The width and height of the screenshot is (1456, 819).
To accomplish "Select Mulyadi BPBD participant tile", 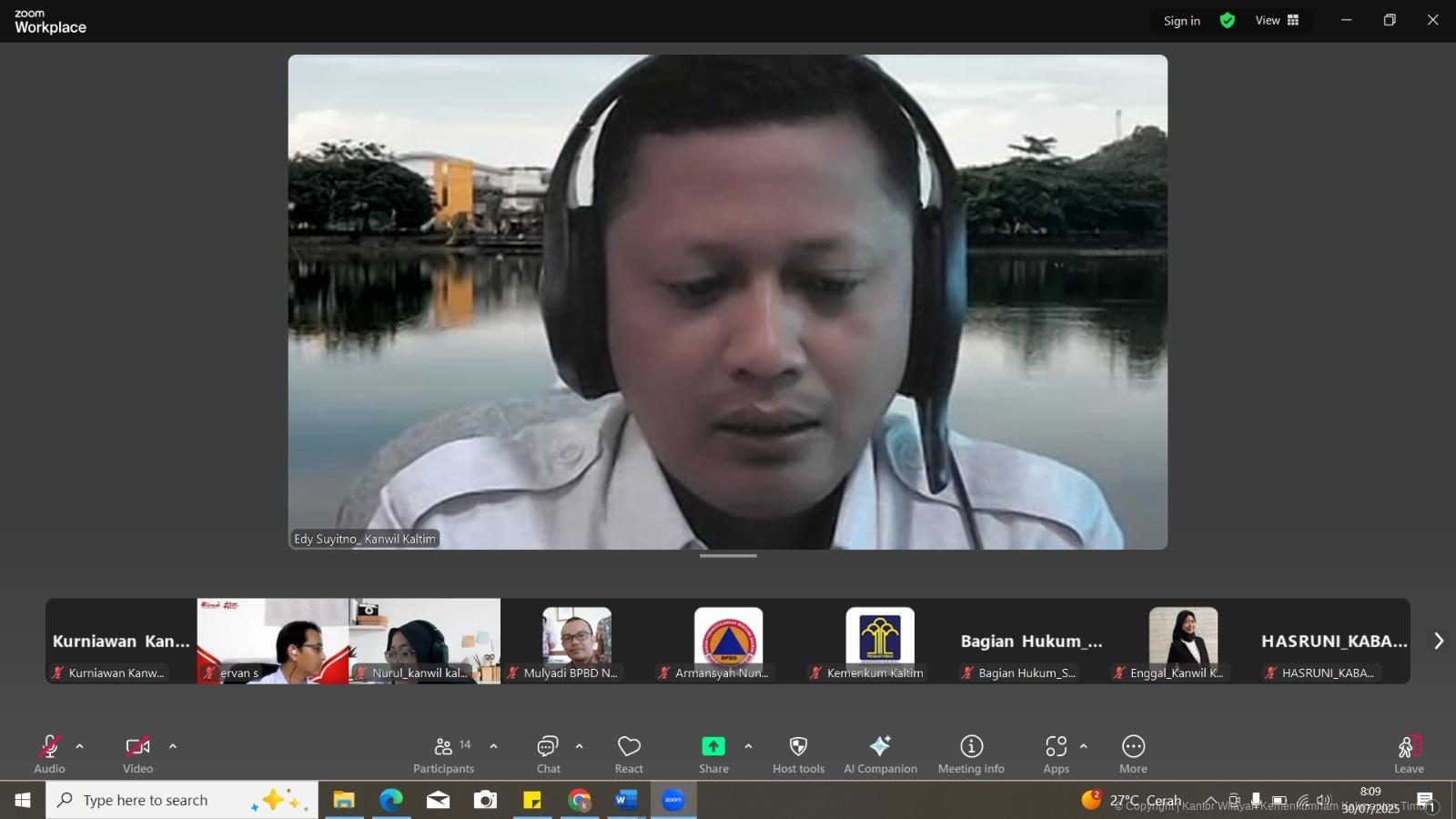I will (576, 641).
